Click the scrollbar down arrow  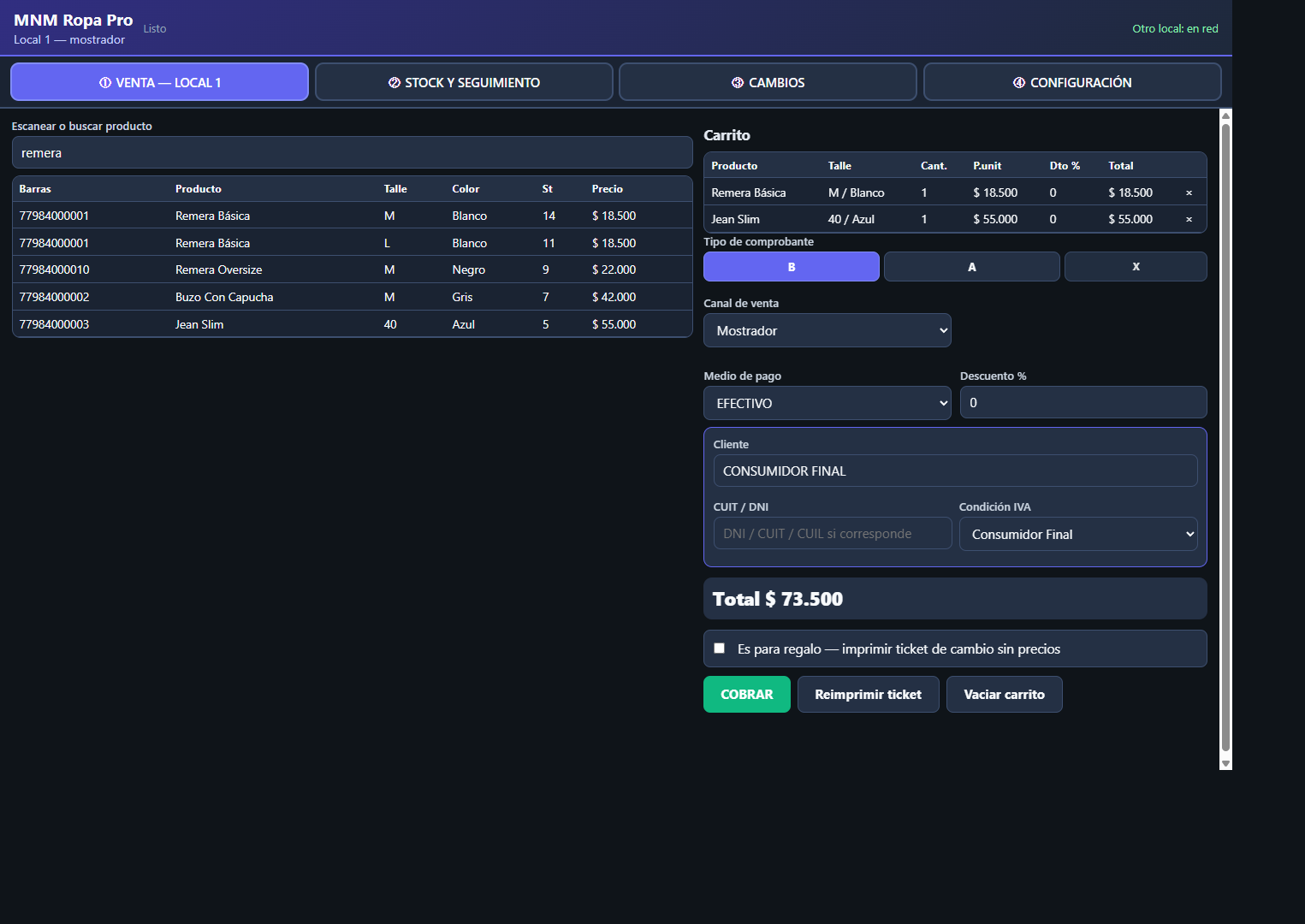point(1225,763)
